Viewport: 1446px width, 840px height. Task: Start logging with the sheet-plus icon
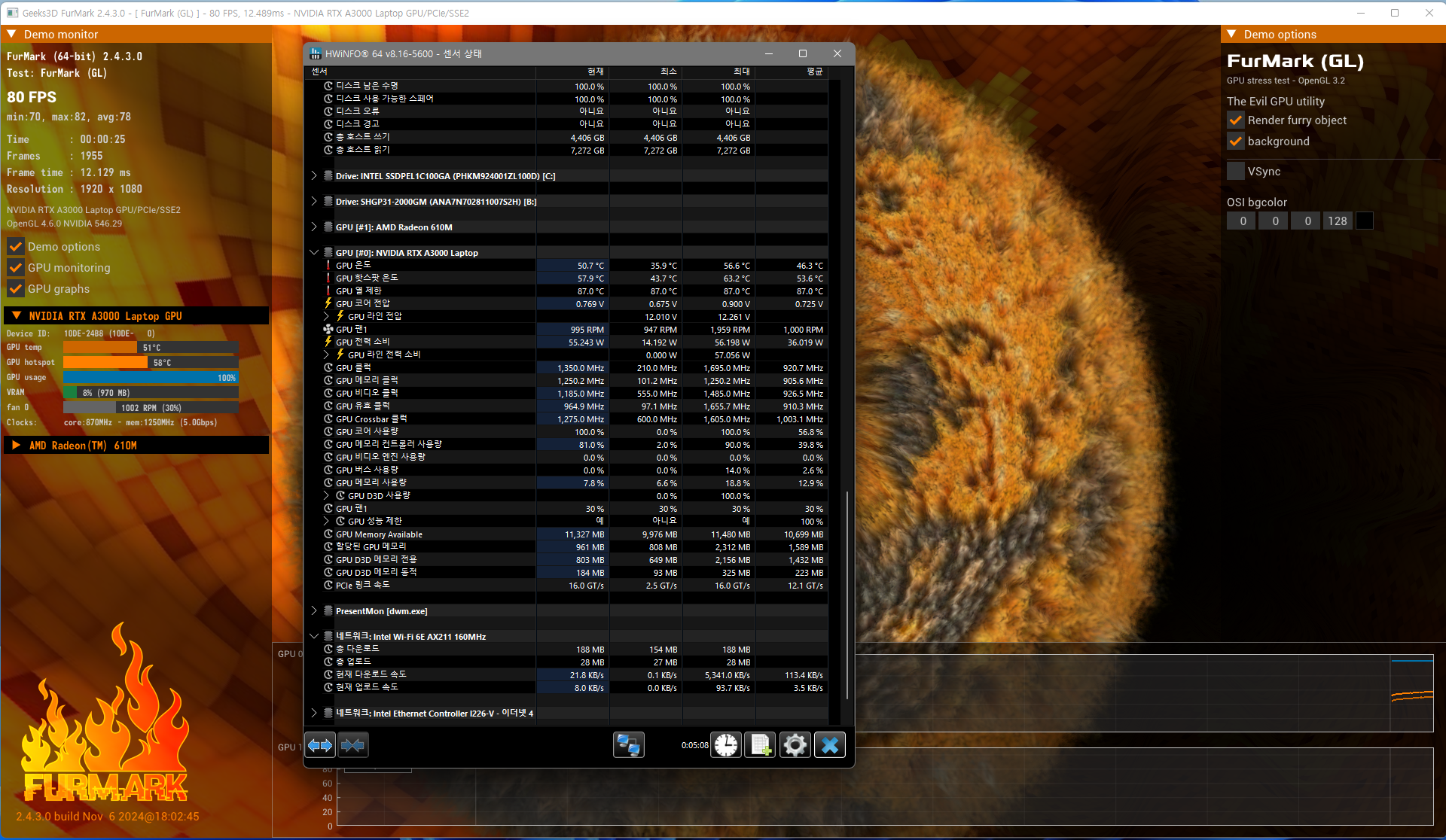(x=760, y=745)
